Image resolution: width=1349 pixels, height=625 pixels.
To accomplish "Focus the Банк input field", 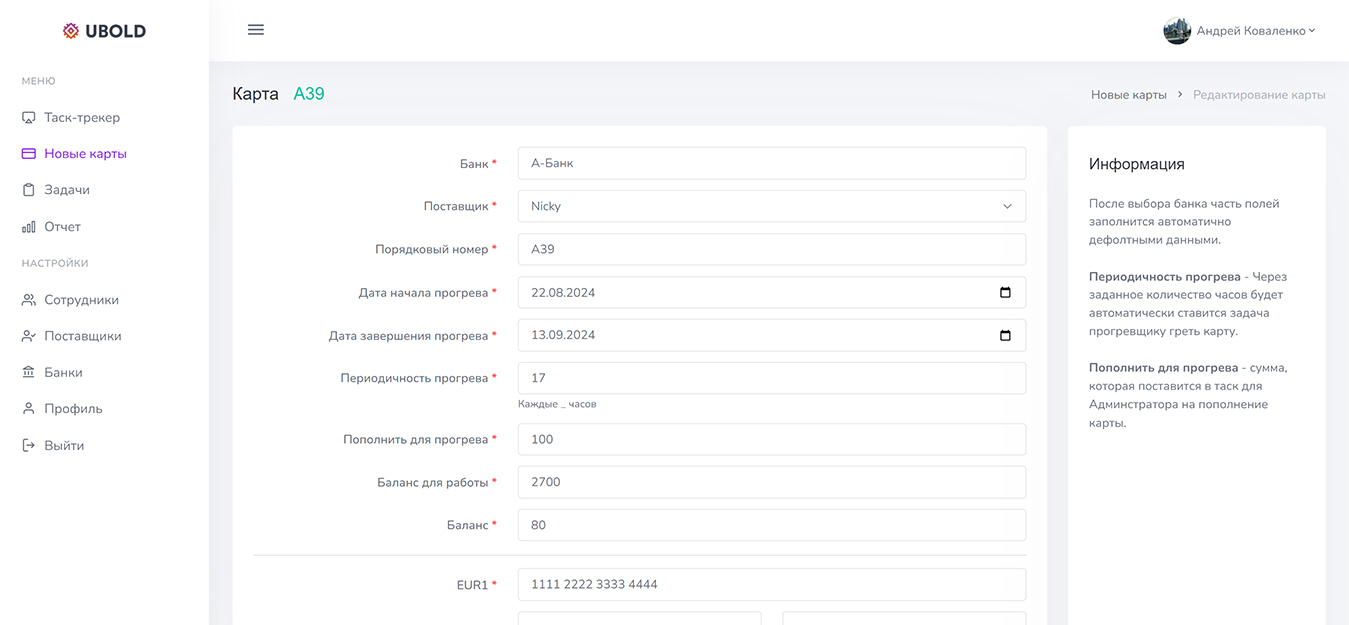I will coord(771,163).
